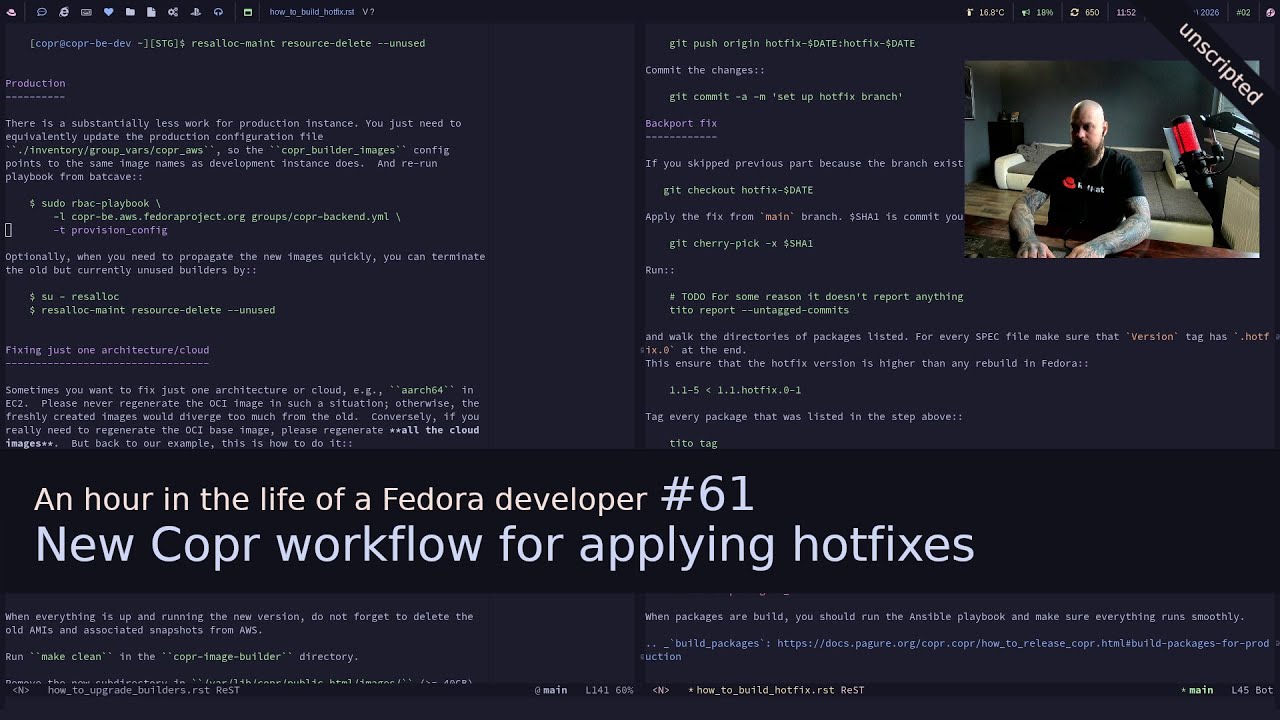Click the '# TODO For some reason' comment line
The image size is (1280, 720).
point(816,296)
